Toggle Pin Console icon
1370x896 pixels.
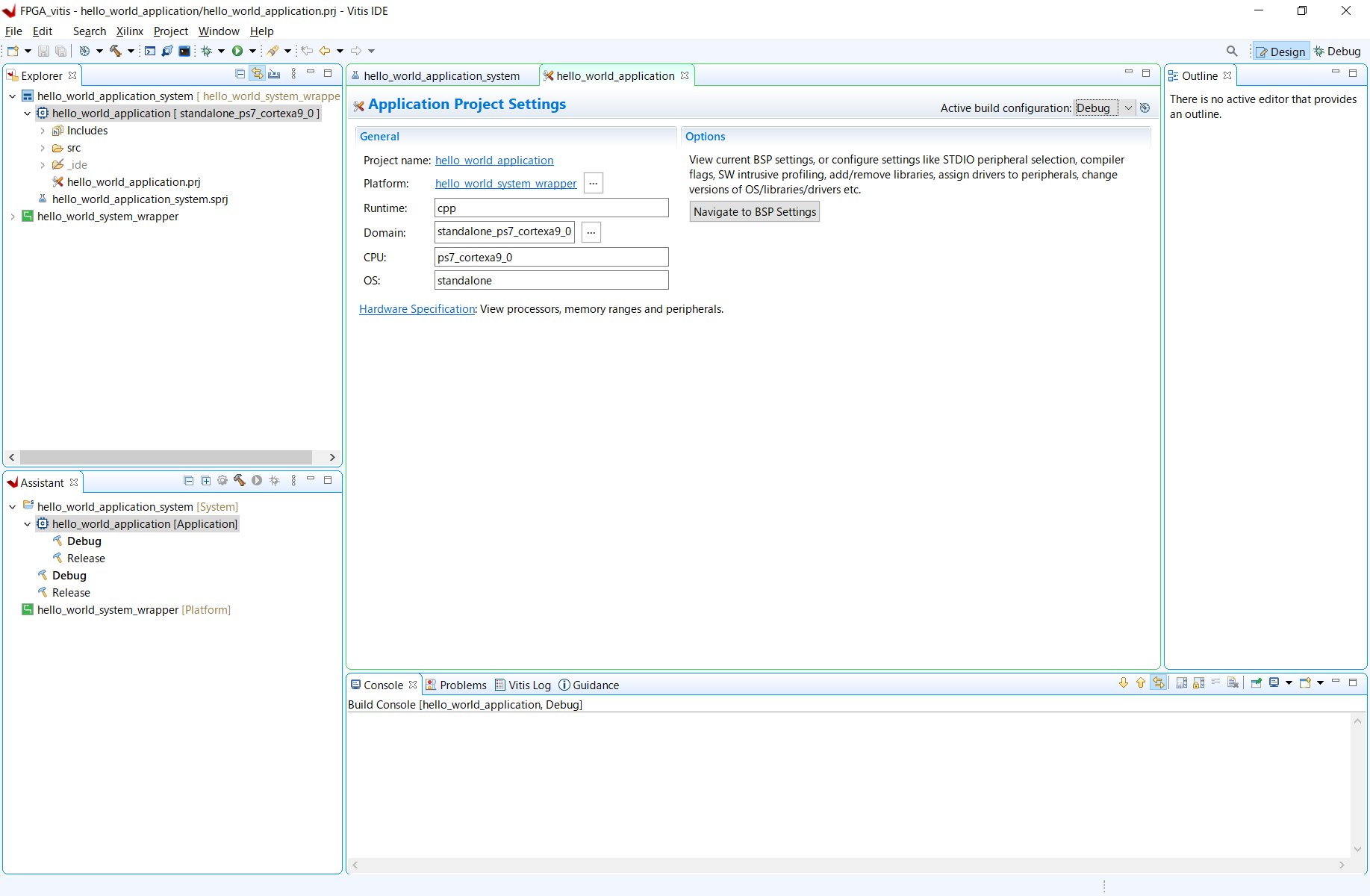tap(1256, 682)
